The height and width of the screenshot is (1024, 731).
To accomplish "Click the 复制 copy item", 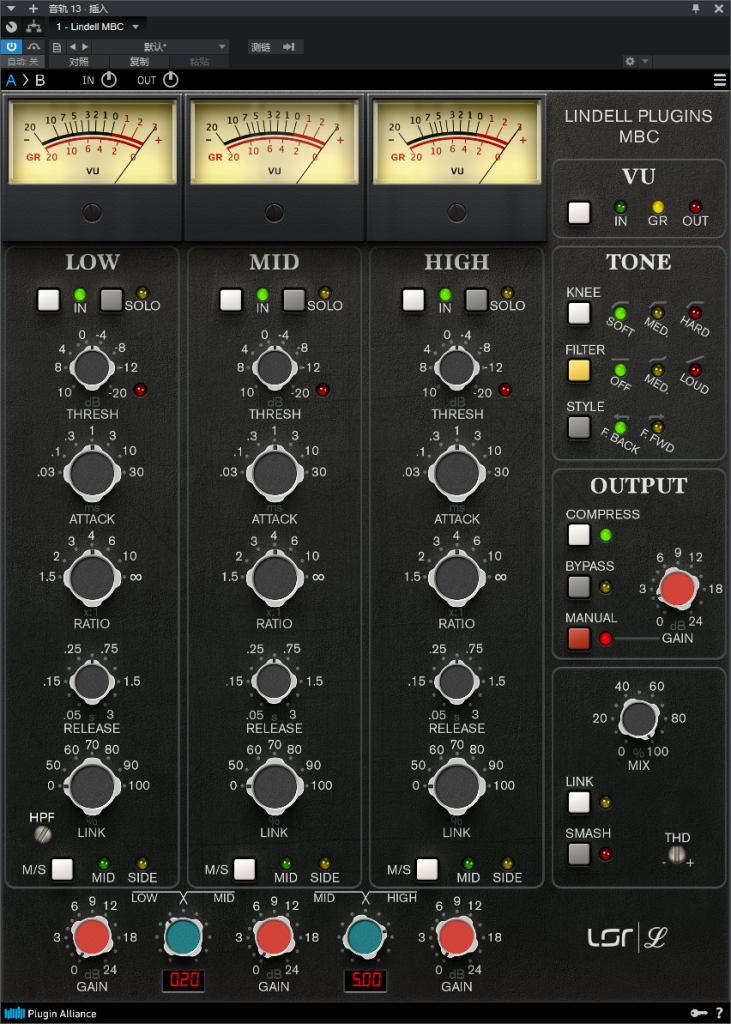I will 139,61.
